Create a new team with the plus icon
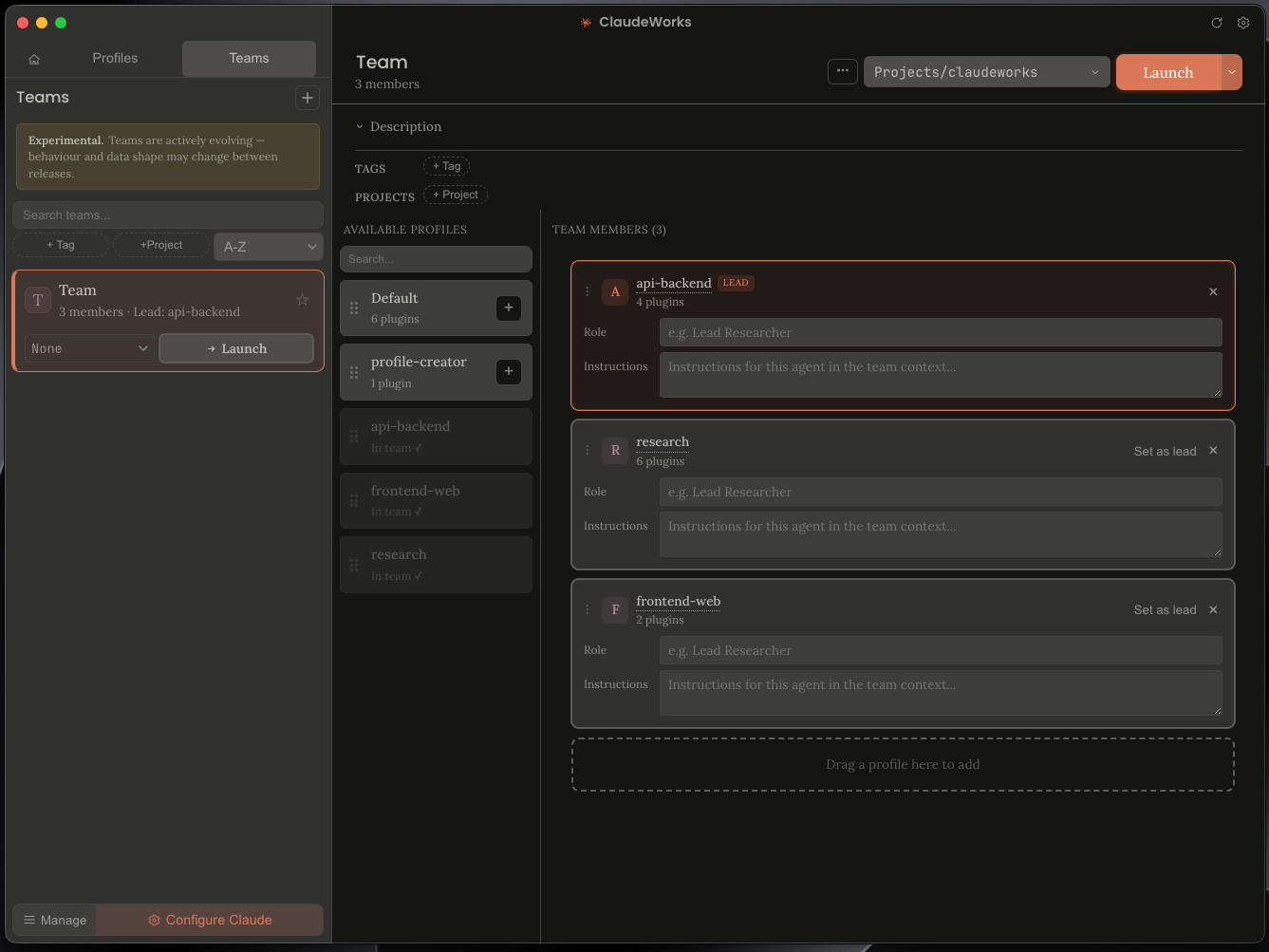1269x952 pixels. point(307,97)
